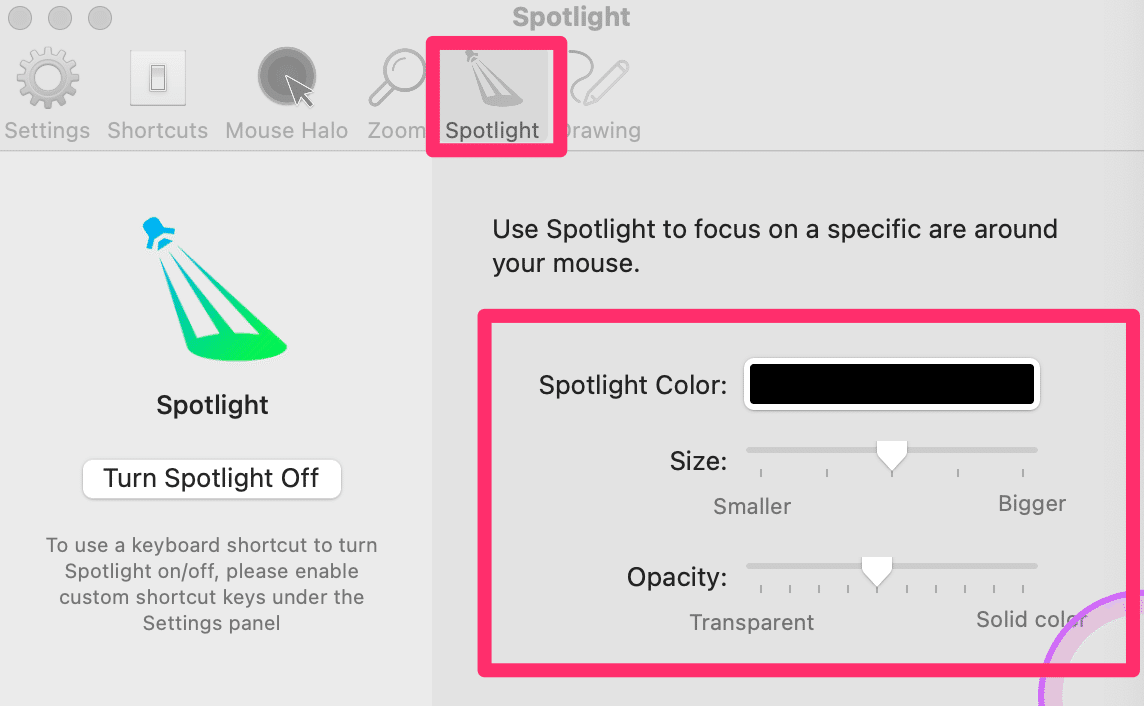
Task: Click the large green Spotlight illustration
Action: 214,290
